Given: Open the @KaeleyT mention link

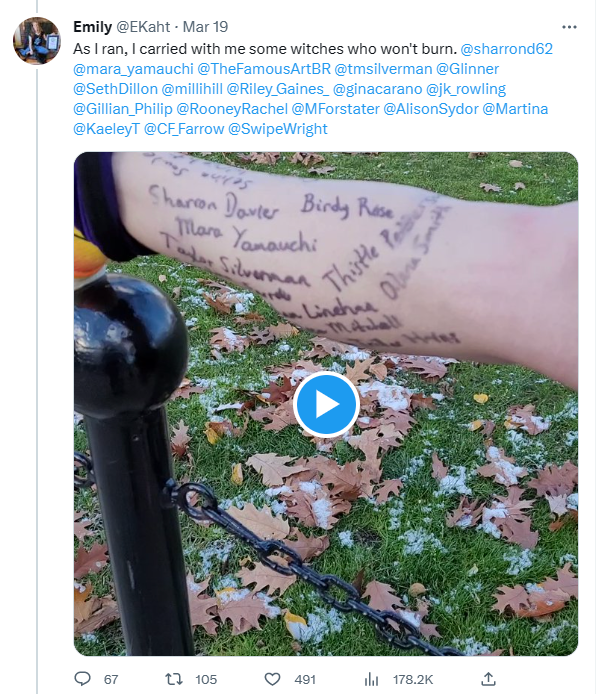Looking at the screenshot, I should pos(107,129).
